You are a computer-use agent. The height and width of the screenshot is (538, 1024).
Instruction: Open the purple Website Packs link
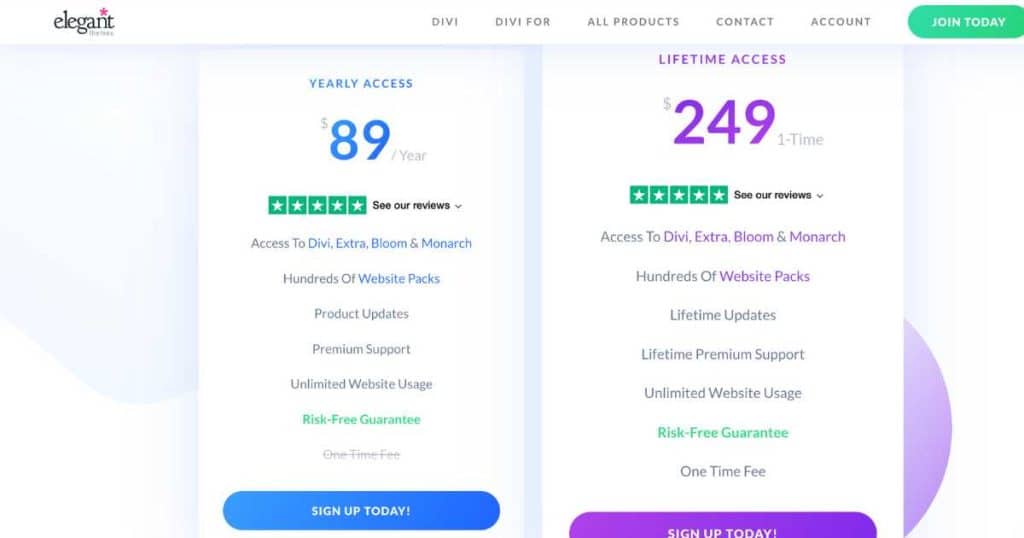(764, 276)
